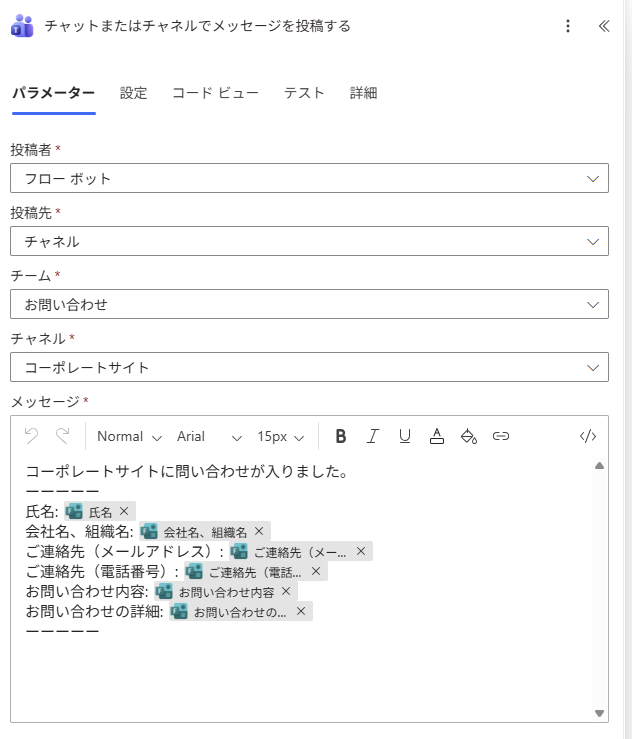Click the メッセージ field label

(x=45, y=402)
